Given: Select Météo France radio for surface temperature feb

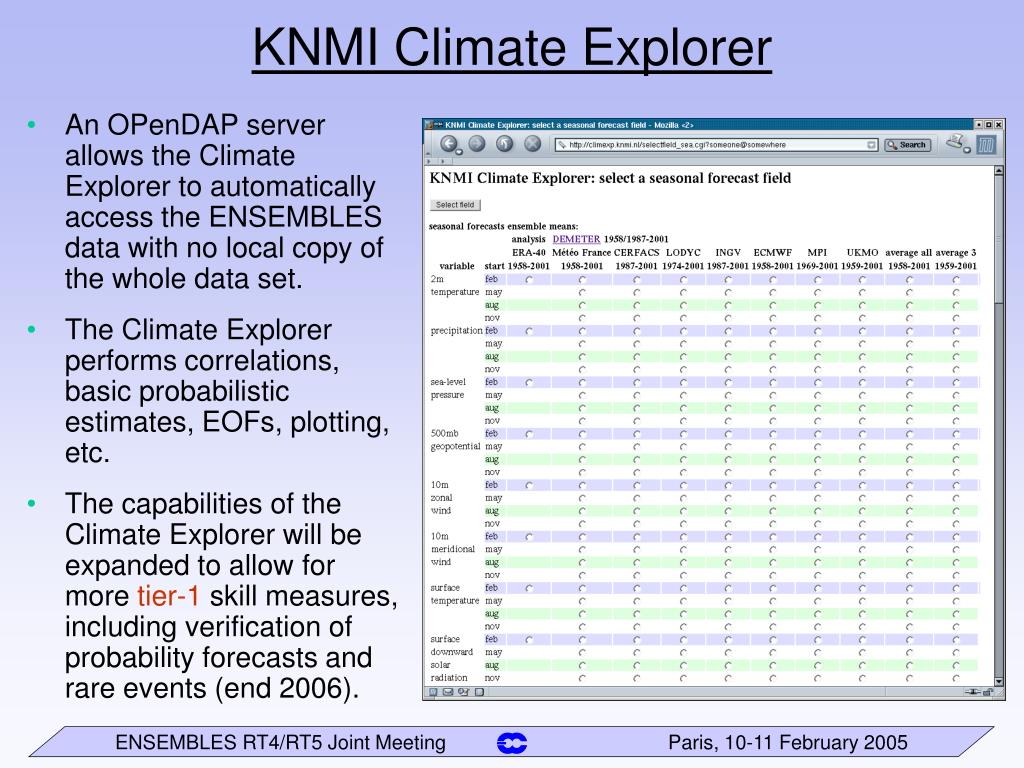Looking at the screenshot, I should pyautogui.click(x=583, y=588).
